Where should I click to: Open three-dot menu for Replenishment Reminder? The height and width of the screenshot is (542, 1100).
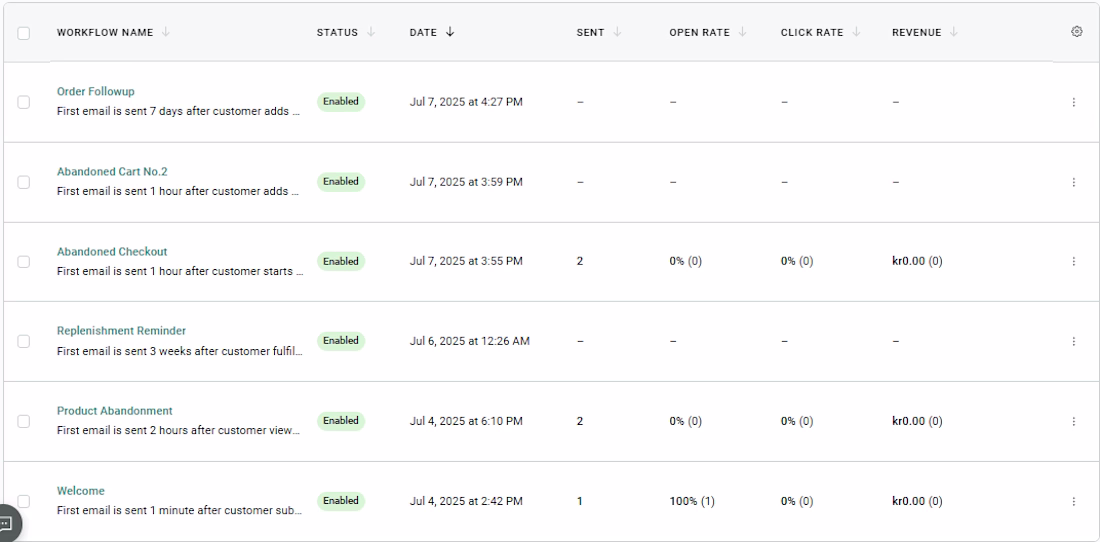tap(1074, 341)
